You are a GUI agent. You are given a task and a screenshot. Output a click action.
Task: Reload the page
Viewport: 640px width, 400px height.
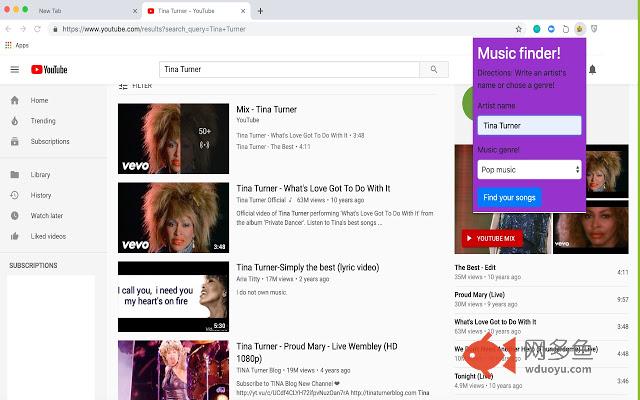(38, 29)
